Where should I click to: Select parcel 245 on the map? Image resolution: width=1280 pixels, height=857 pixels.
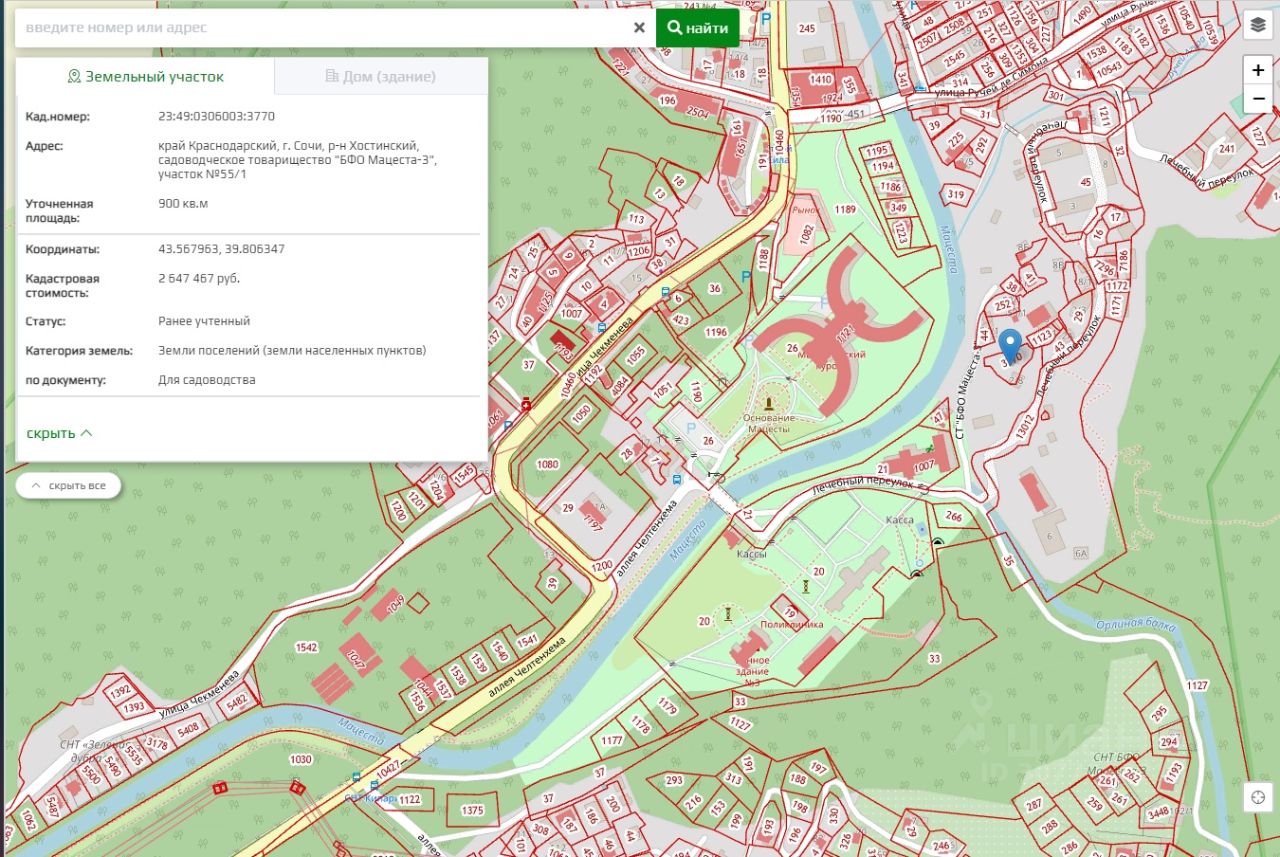(x=808, y=28)
